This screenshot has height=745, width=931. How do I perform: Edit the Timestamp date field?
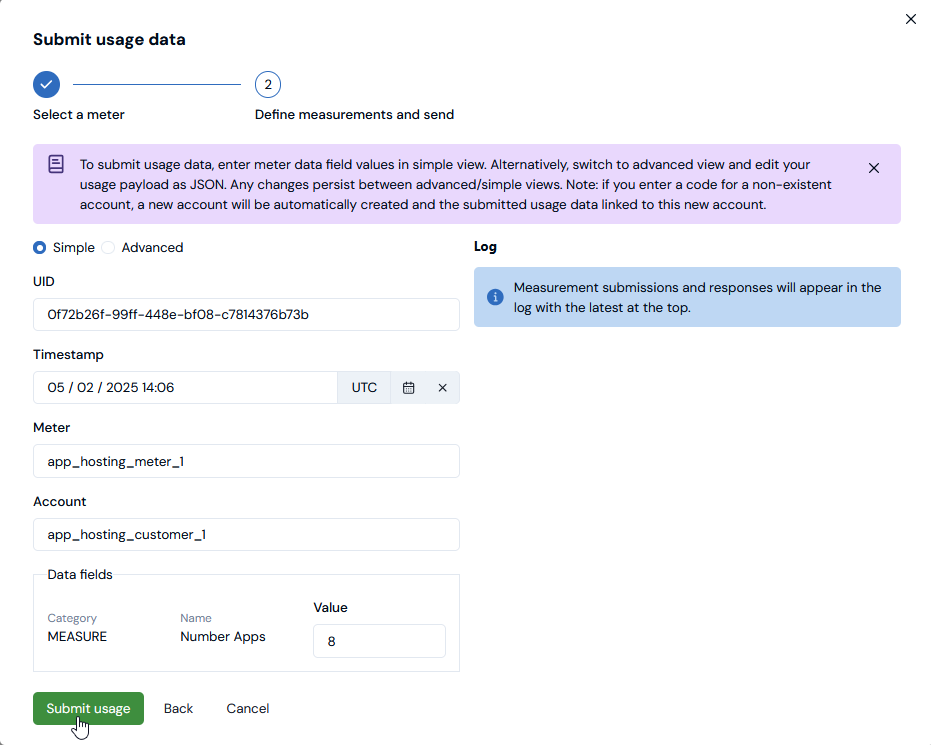185,388
